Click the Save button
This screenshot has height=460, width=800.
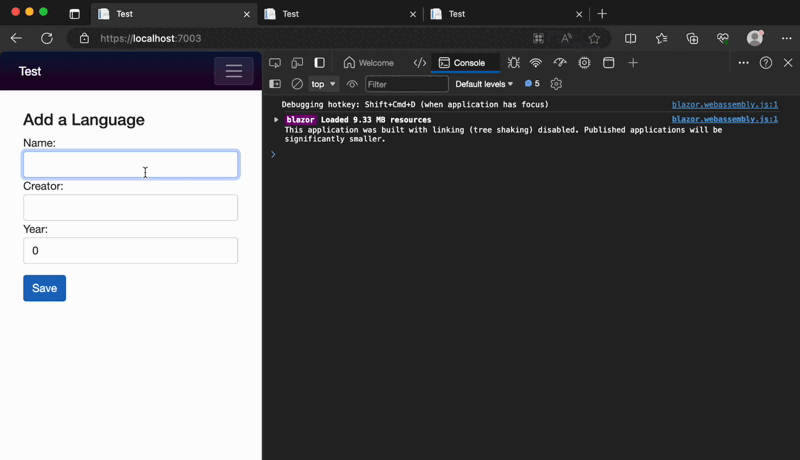coord(44,288)
